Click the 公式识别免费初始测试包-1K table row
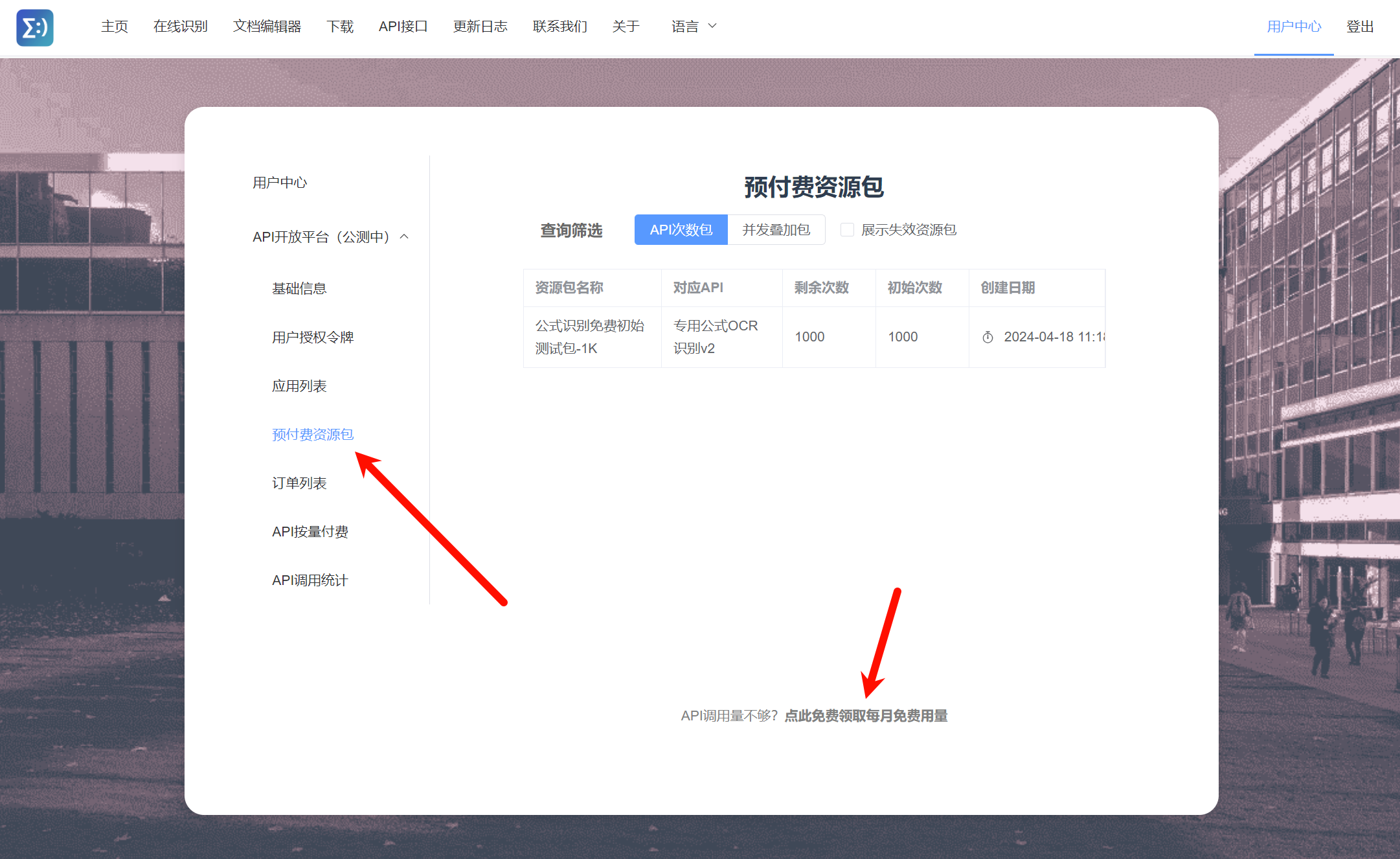Viewport: 1400px width, 859px height. coord(589,337)
